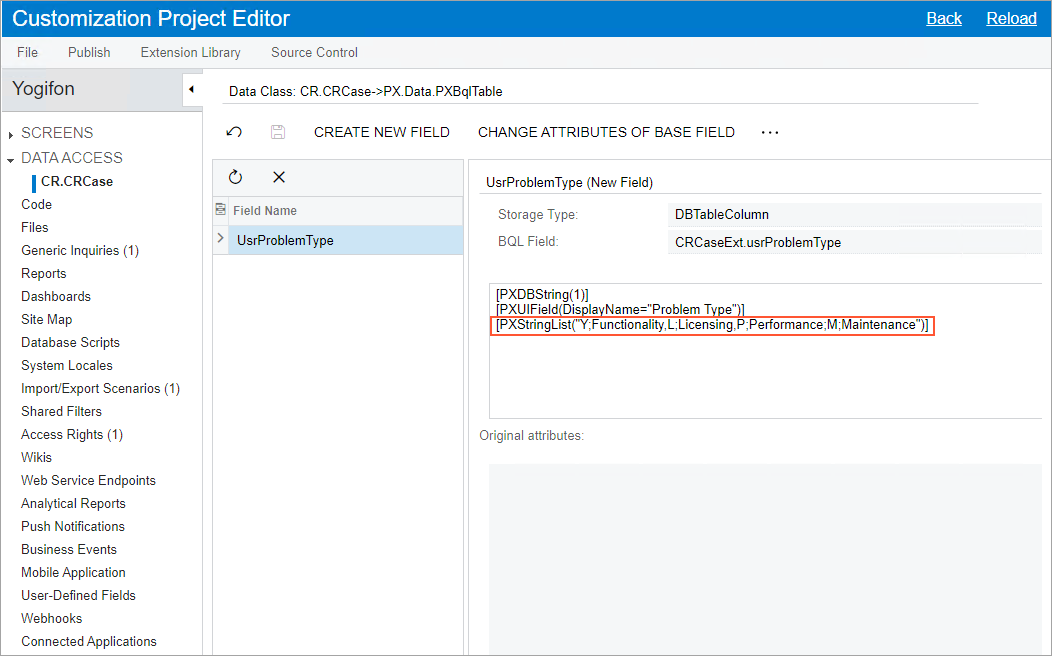
Task: Refresh the field list grid
Action: coord(235,177)
